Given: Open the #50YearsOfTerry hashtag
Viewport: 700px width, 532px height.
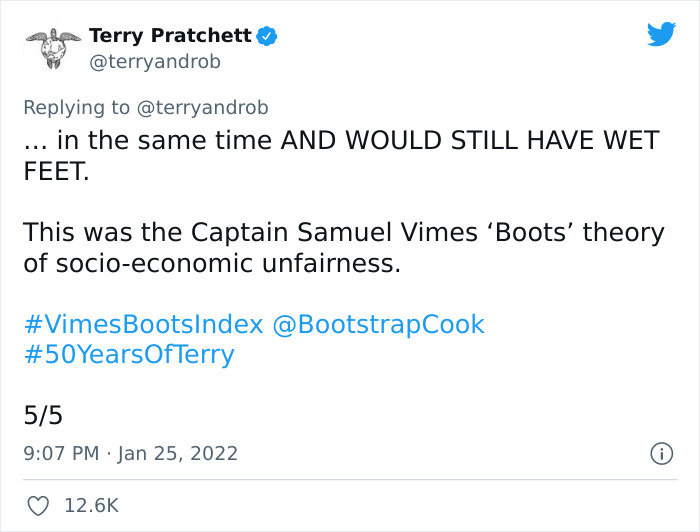Looking at the screenshot, I should (x=129, y=354).
